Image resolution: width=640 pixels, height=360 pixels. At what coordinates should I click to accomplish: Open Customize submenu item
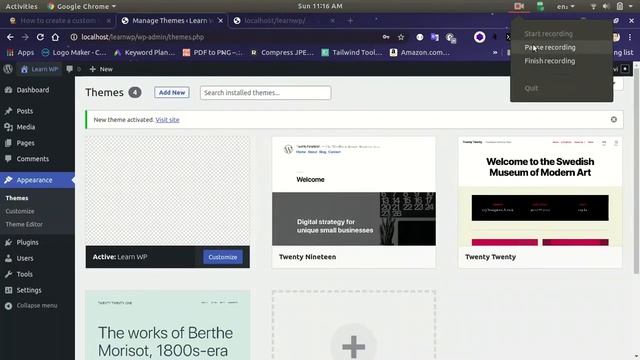click(20, 211)
